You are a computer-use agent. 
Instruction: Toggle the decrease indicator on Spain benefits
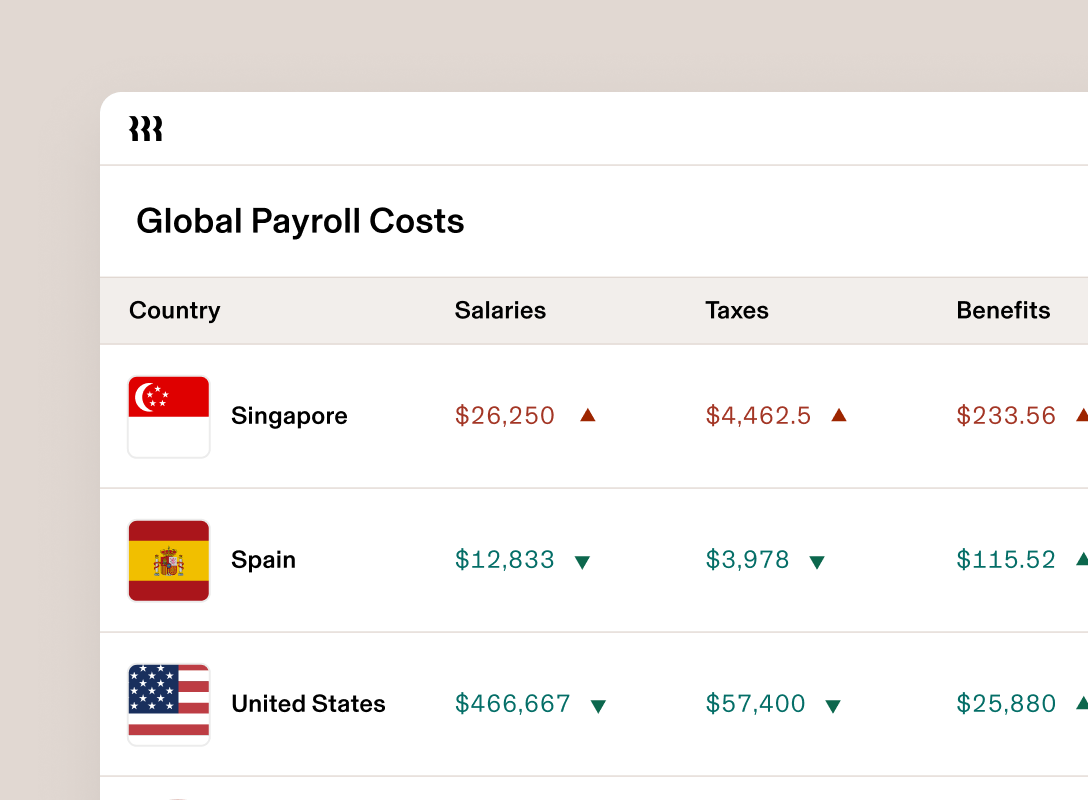1080,561
